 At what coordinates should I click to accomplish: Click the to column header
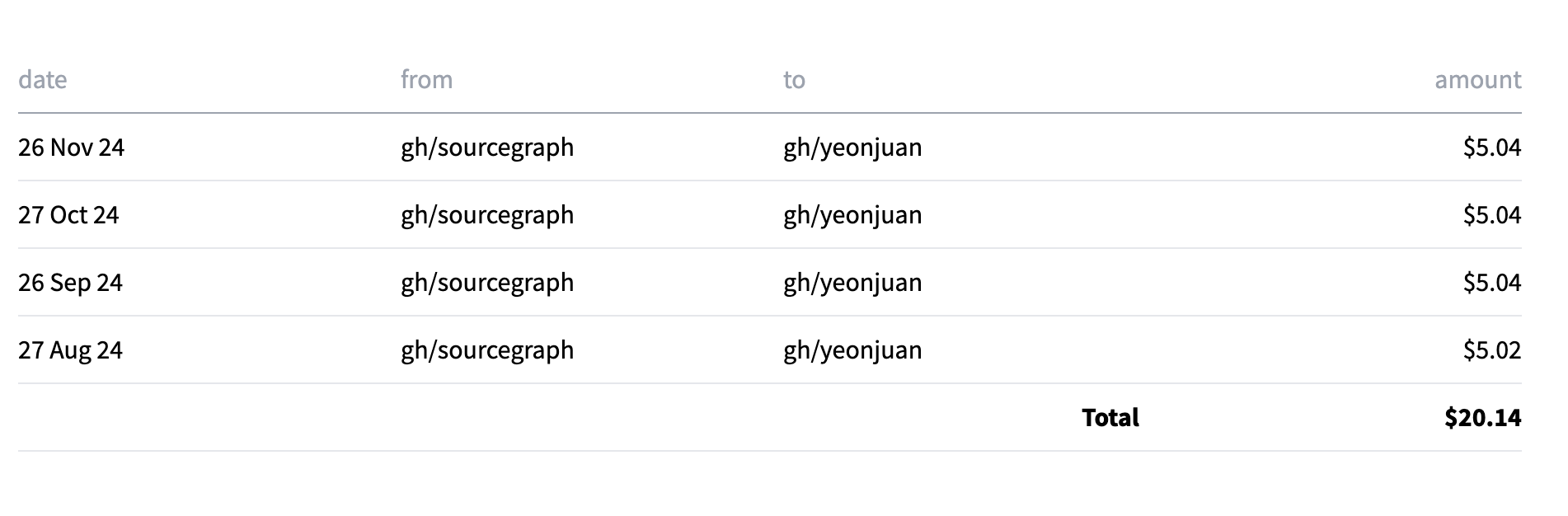click(x=794, y=80)
